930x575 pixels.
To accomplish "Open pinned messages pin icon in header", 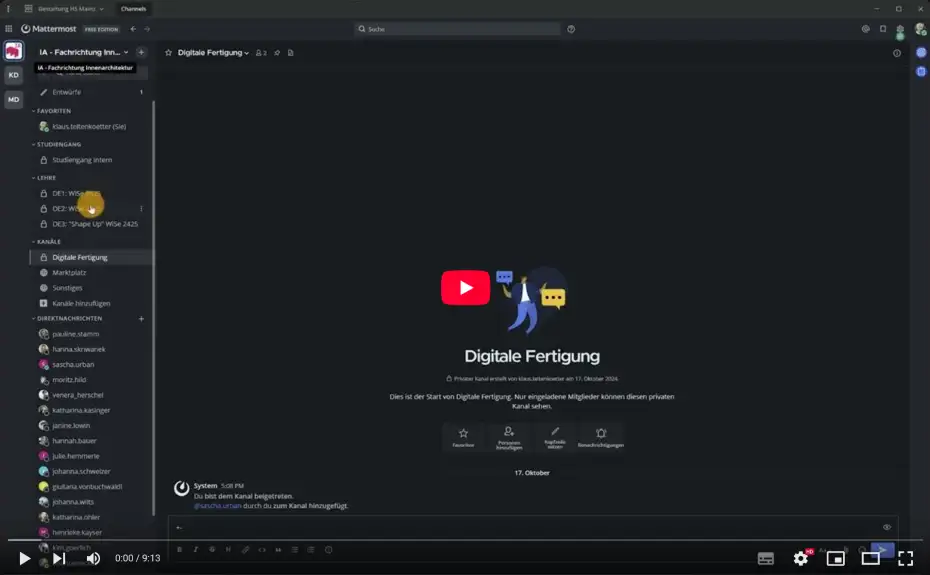I will (x=277, y=53).
